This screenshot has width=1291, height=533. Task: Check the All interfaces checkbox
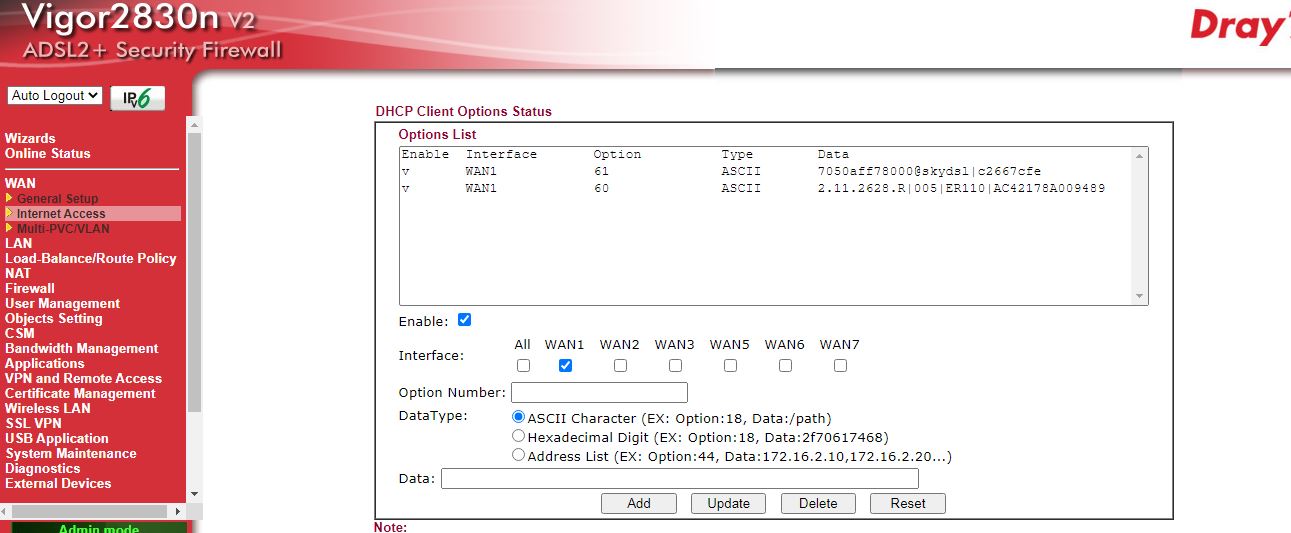point(523,366)
